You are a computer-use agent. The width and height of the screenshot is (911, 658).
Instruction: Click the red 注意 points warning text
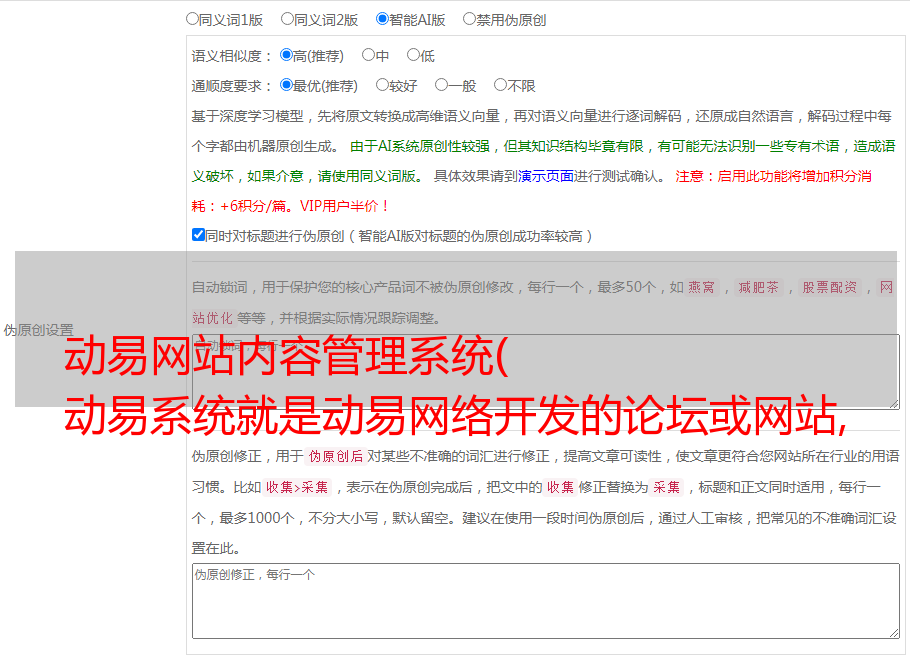click(532, 191)
